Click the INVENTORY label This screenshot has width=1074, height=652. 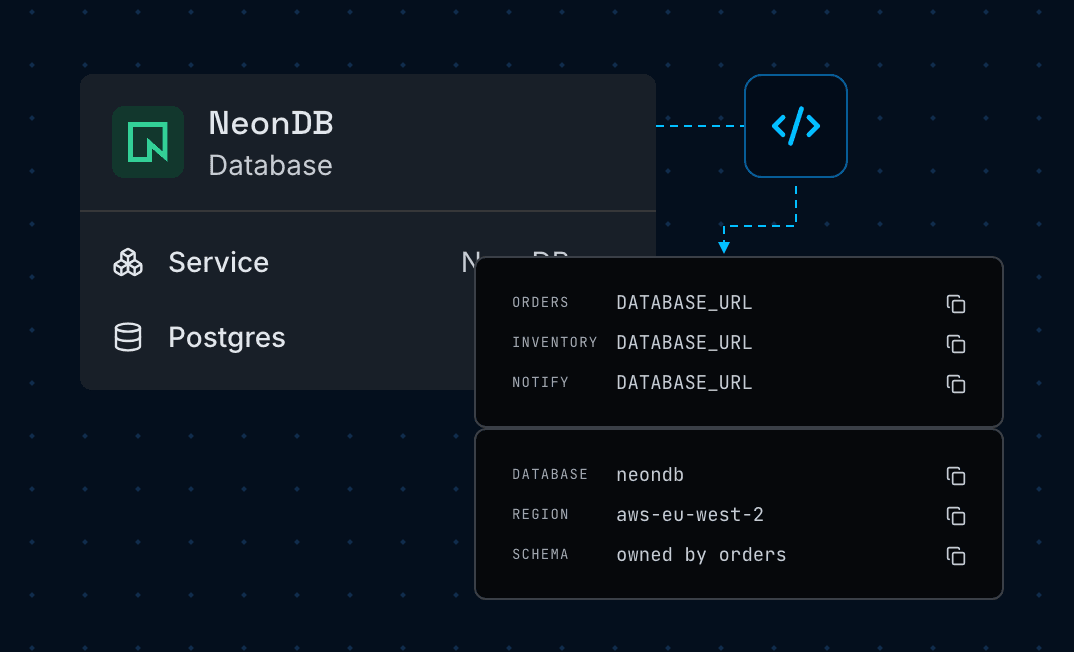click(x=555, y=342)
